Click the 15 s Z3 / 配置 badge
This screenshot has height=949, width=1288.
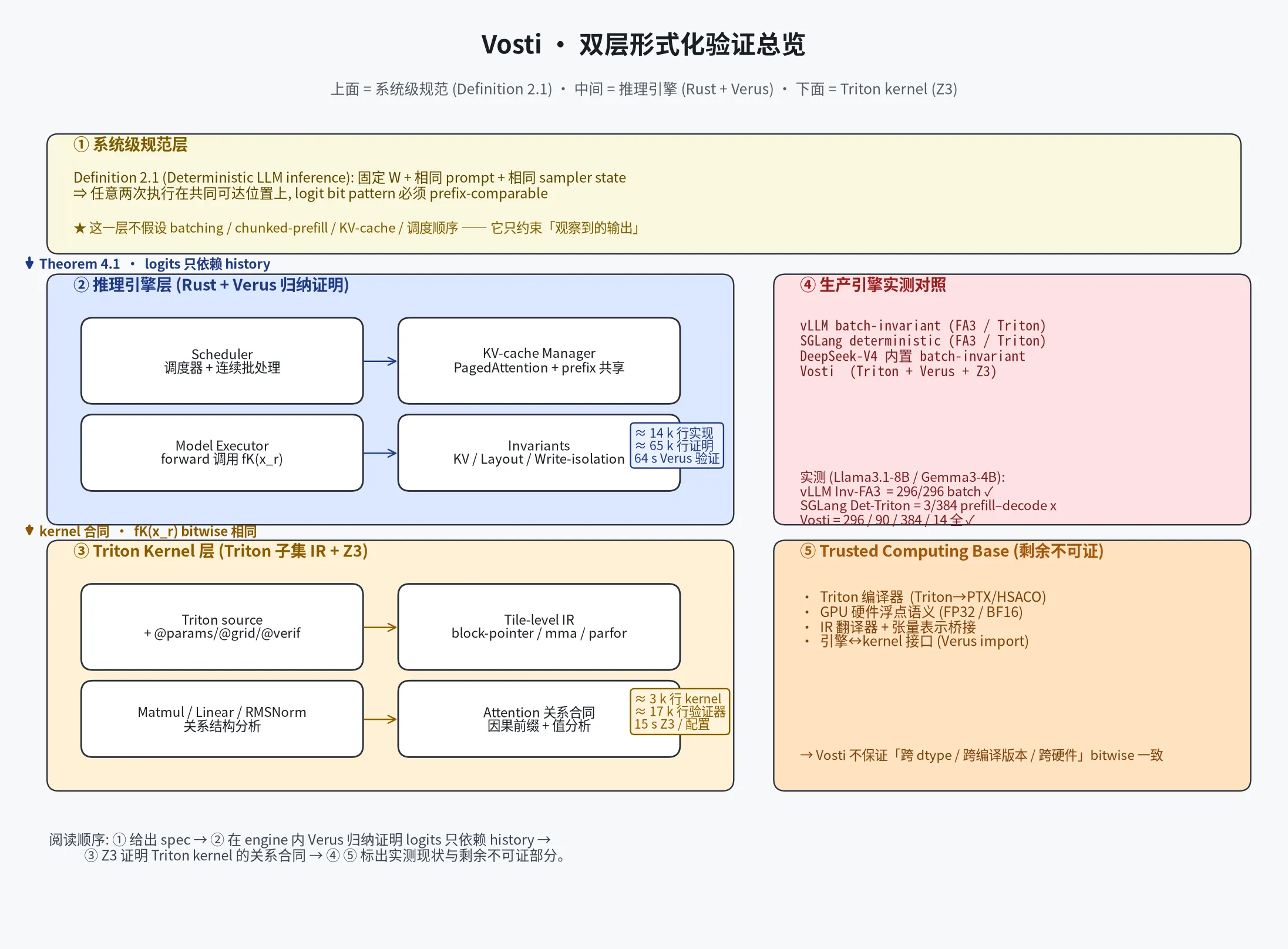[680, 712]
